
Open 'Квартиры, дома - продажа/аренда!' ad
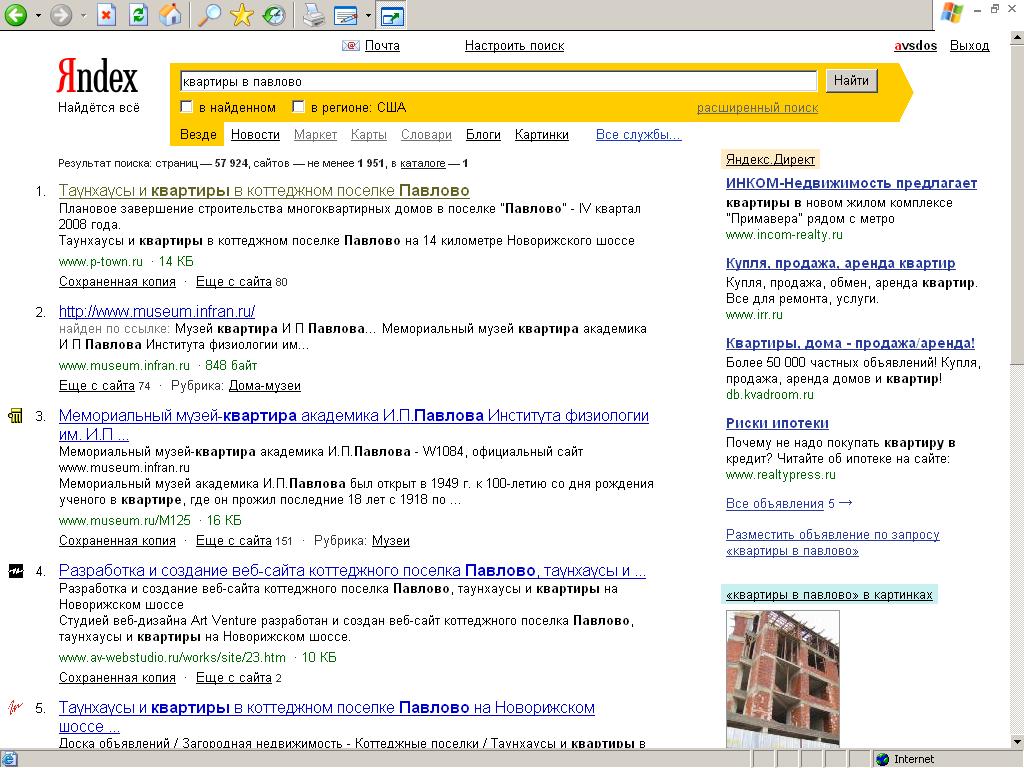coord(850,344)
